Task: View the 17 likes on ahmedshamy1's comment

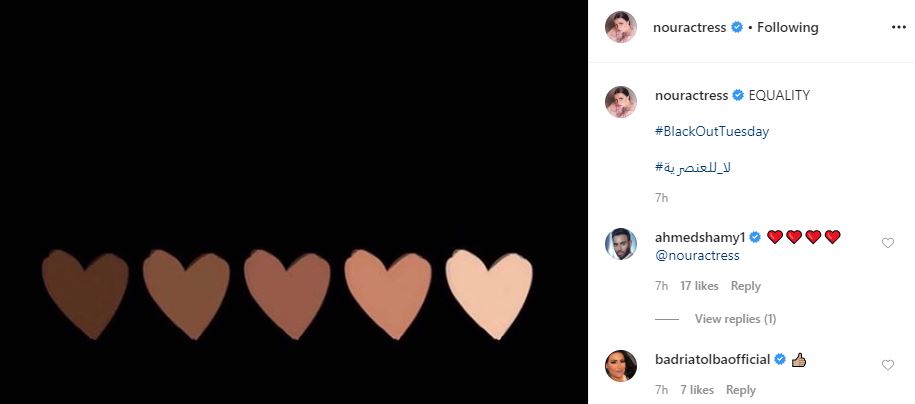Action: (x=699, y=286)
